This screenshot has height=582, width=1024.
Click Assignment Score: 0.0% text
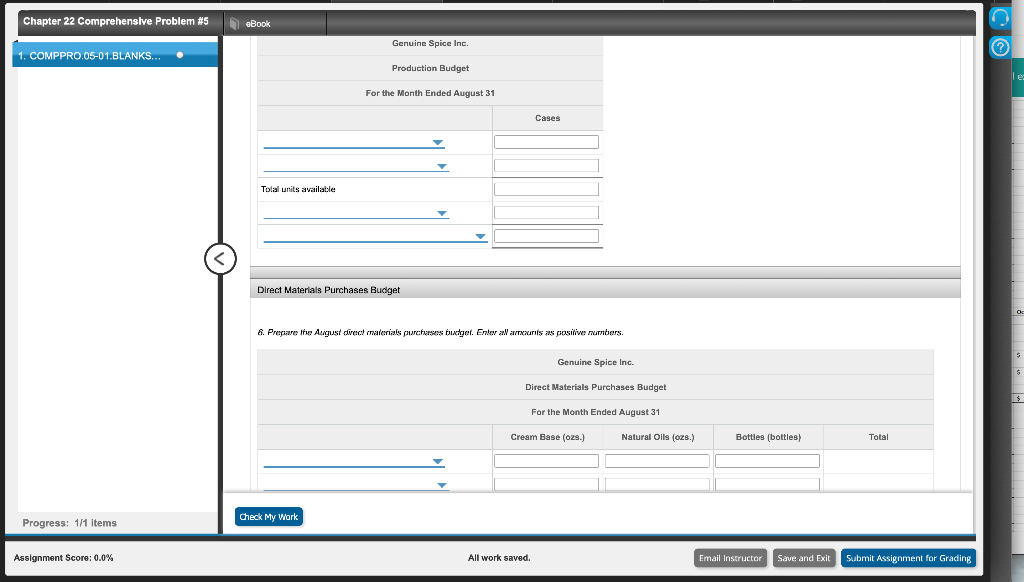63,558
